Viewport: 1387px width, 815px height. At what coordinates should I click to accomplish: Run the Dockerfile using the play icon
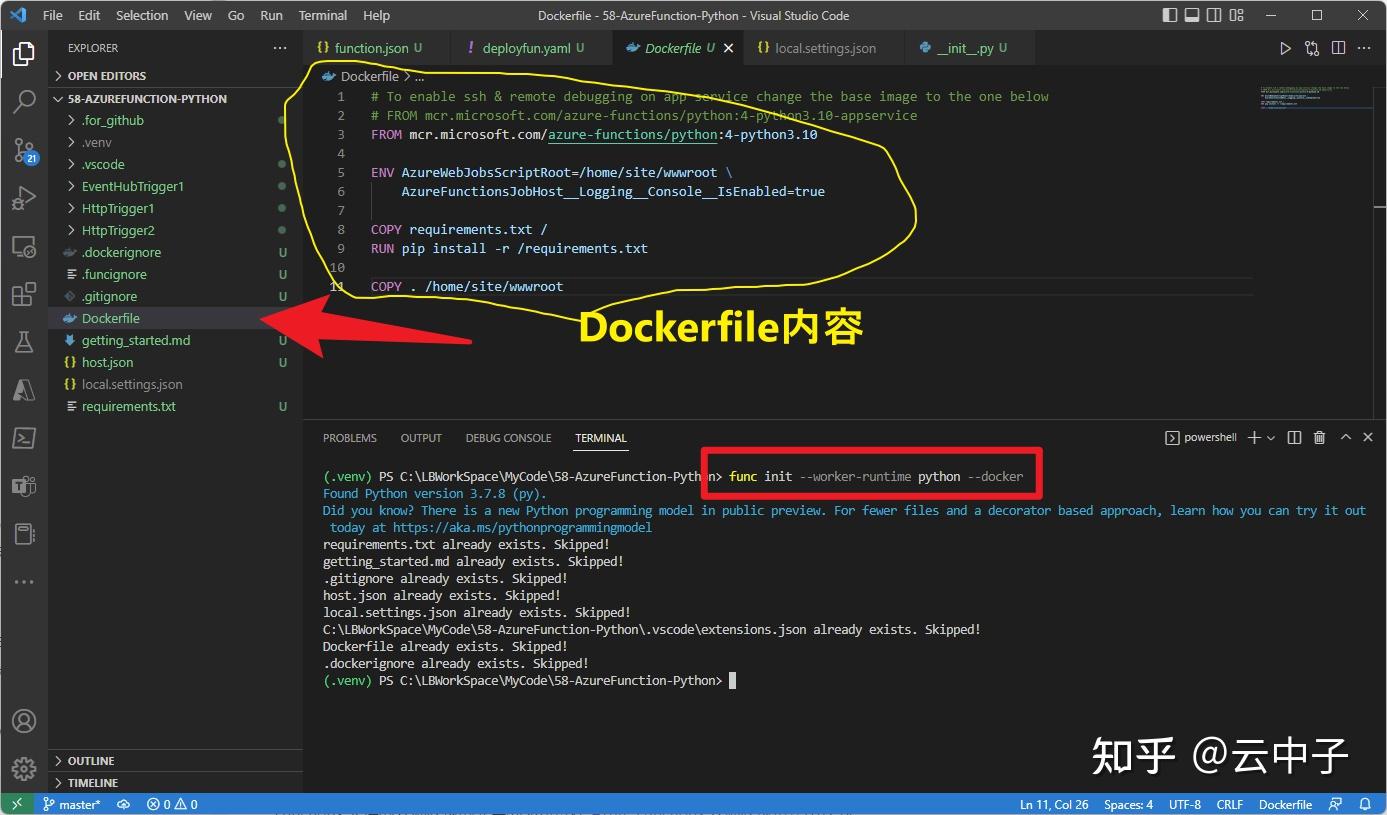pyautogui.click(x=1286, y=47)
